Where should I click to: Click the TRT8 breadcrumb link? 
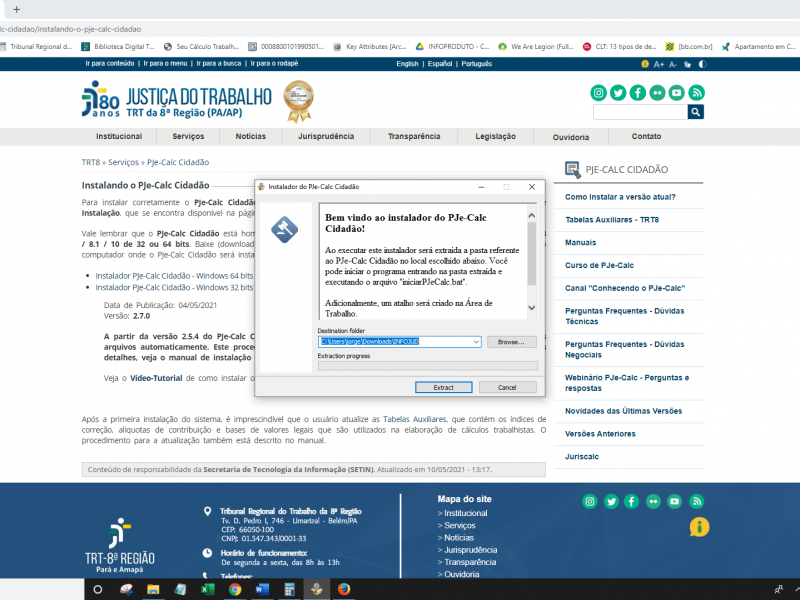coord(91,162)
